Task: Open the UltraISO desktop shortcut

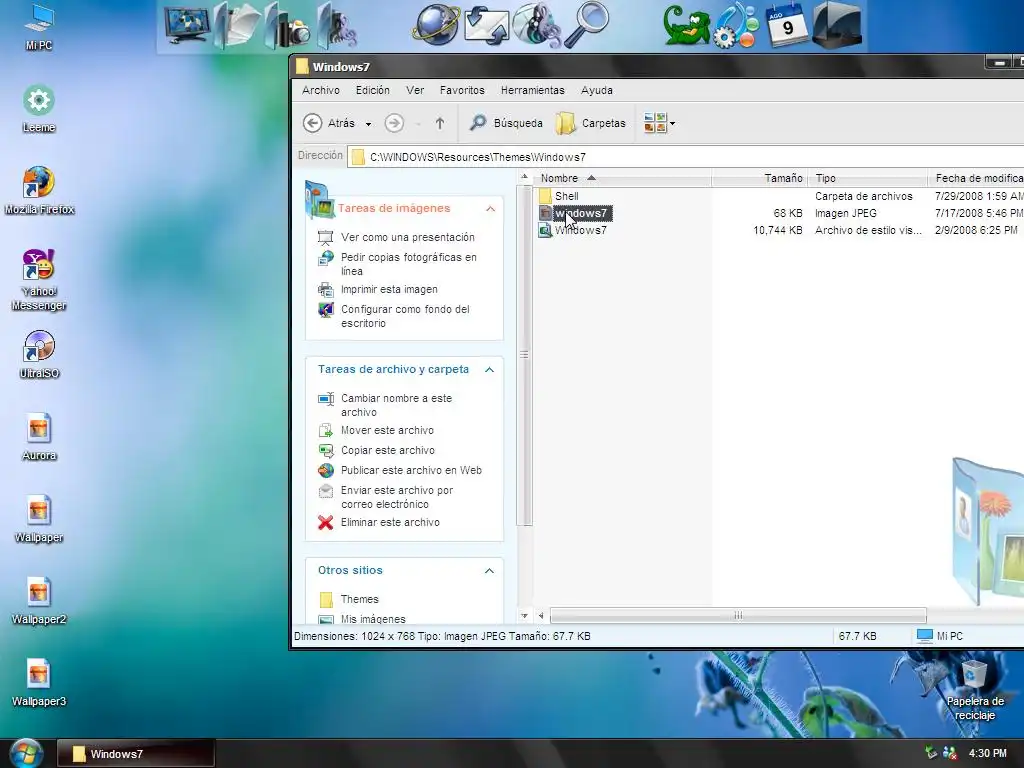Action: coord(39,355)
